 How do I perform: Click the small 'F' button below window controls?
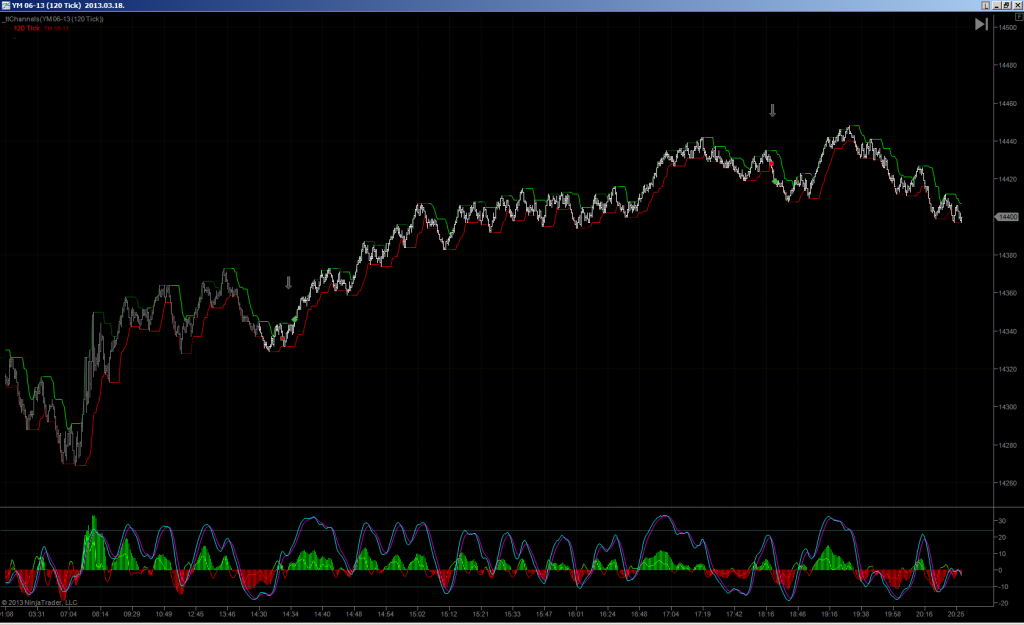click(x=1018, y=16)
